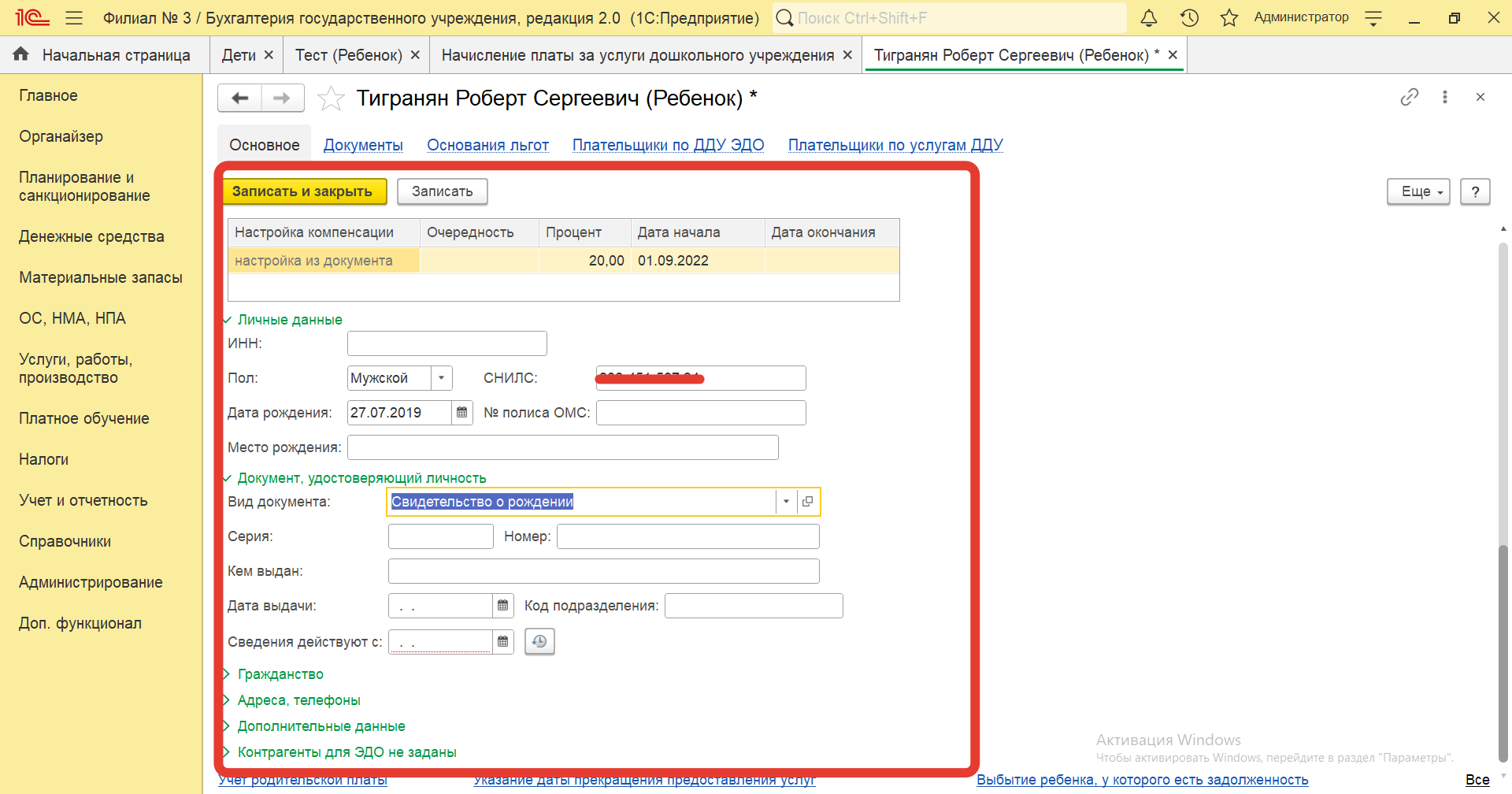Open the Справочники sidebar section
This screenshot has height=794, width=1512.
pos(65,541)
